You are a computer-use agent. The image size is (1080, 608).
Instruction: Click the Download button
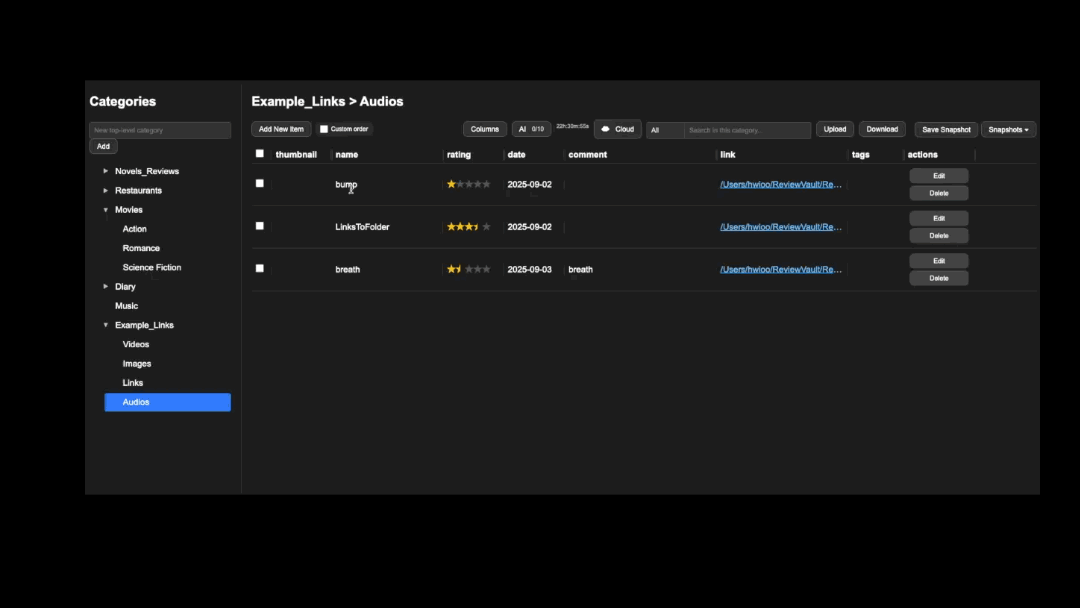[881, 129]
